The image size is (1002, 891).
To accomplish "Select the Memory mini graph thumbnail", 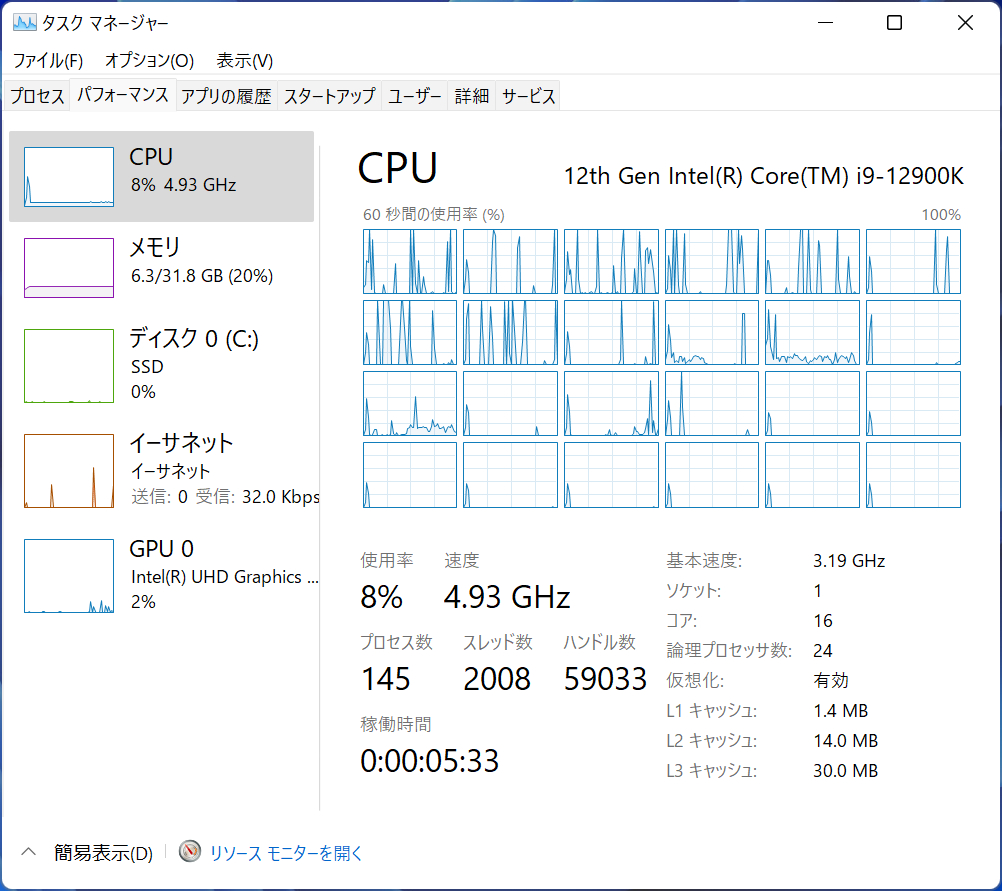I will point(69,267).
